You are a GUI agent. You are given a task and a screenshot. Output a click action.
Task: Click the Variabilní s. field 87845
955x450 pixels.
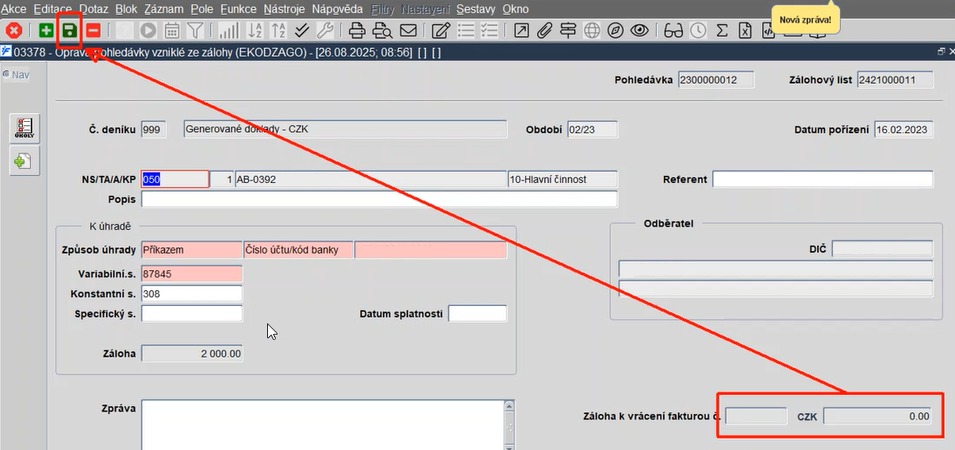[191, 273]
